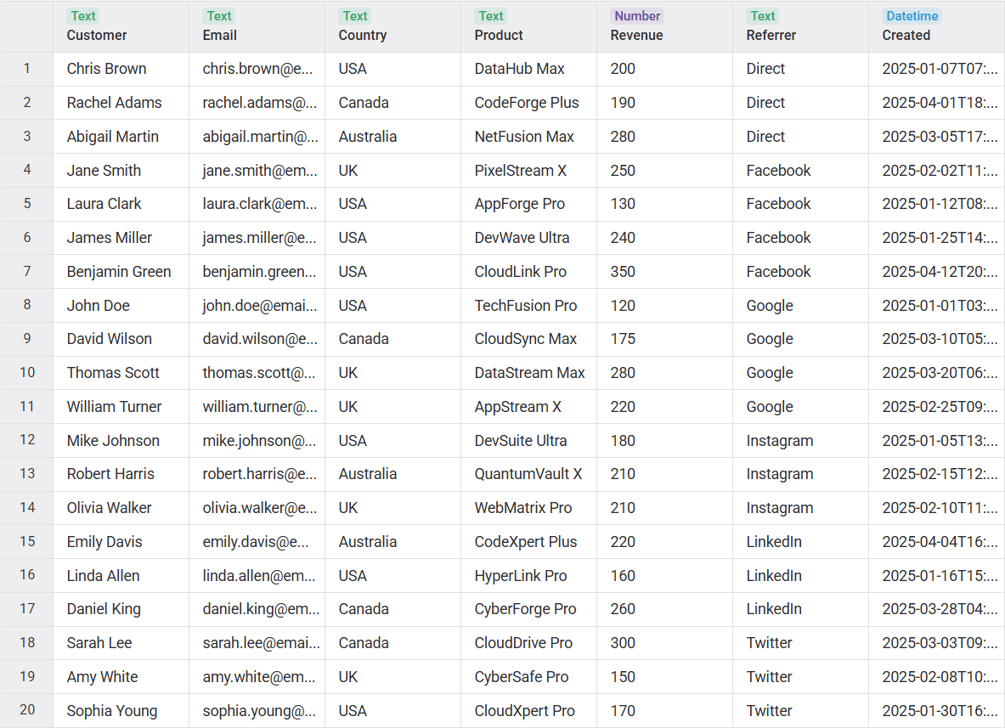The height and width of the screenshot is (728, 1005).
Task: Click the top-left corner cell to select all
Action: (26, 26)
